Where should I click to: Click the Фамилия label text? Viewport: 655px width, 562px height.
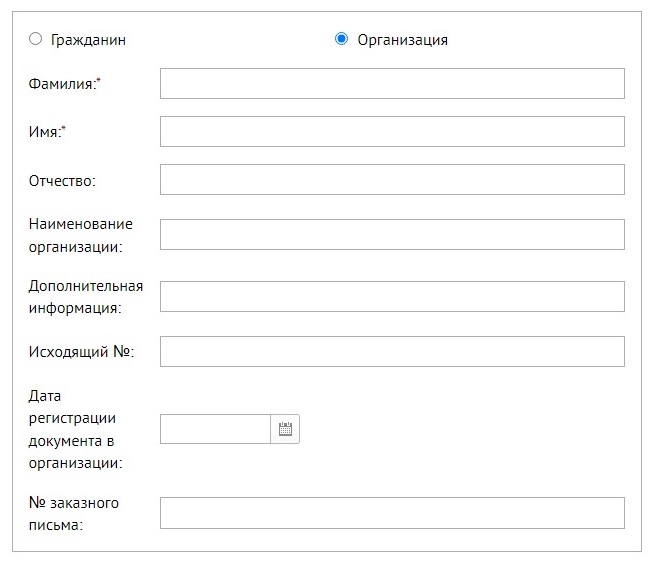(x=64, y=84)
